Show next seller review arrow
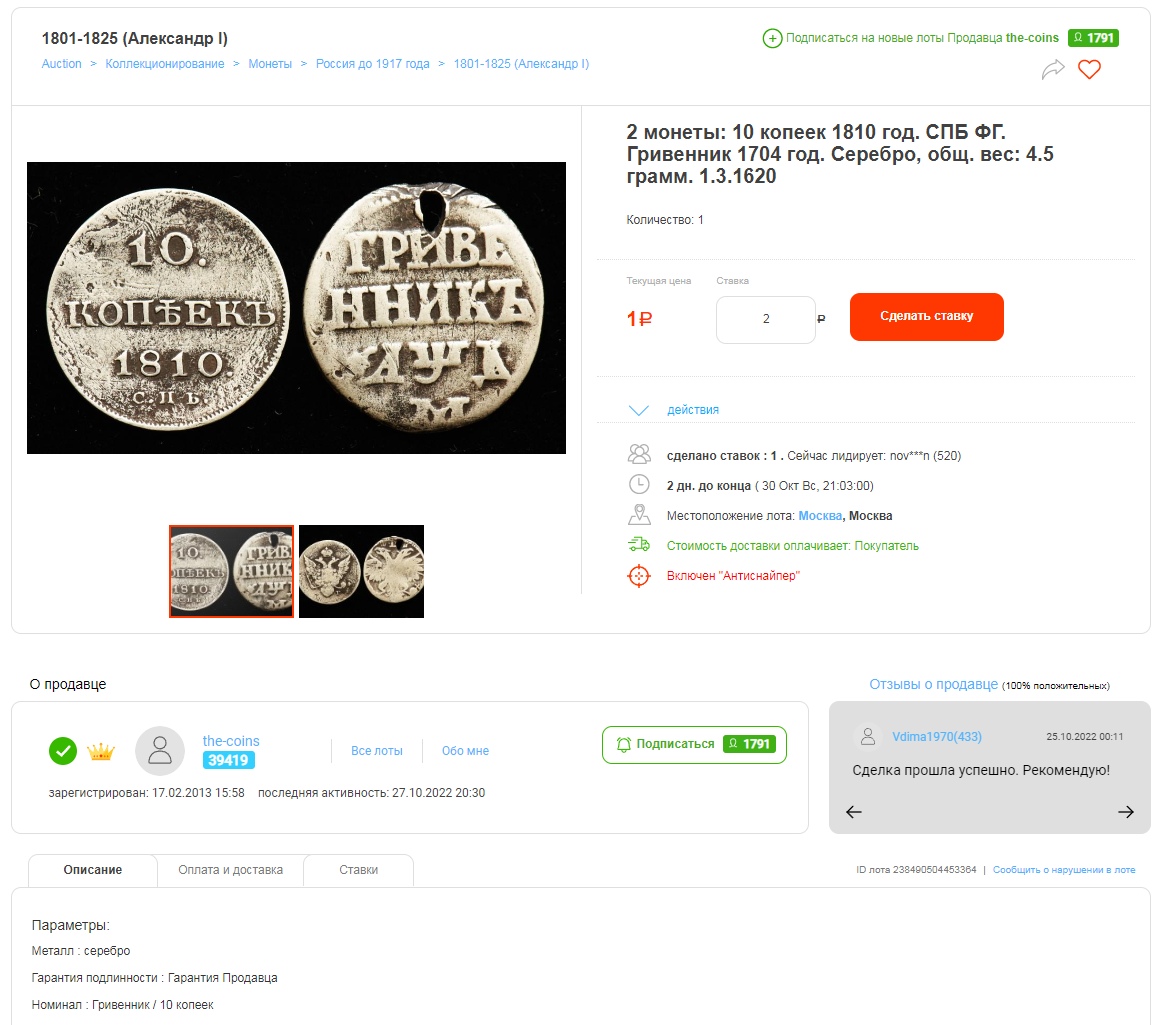Screen dimensions: 1155x1025 (1126, 812)
